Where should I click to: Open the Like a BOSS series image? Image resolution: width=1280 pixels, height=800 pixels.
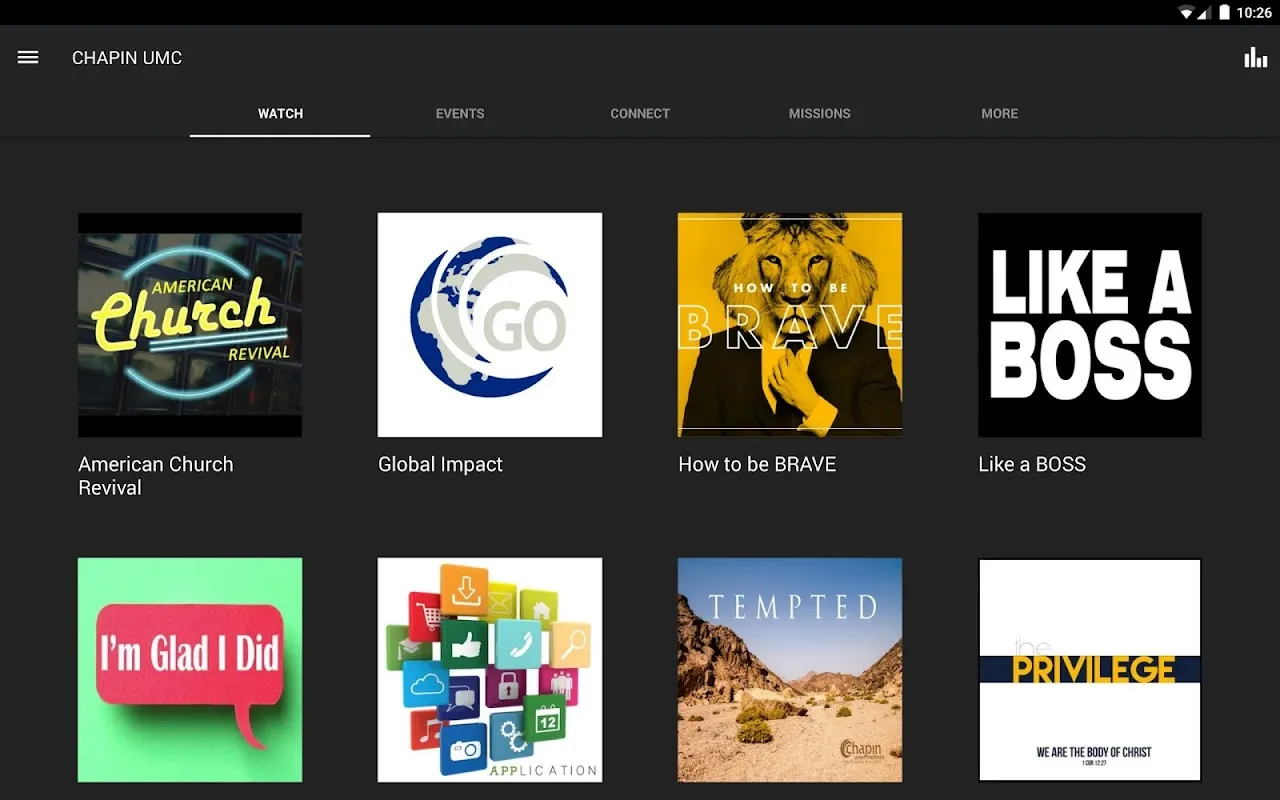pyautogui.click(x=1090, y=325)
